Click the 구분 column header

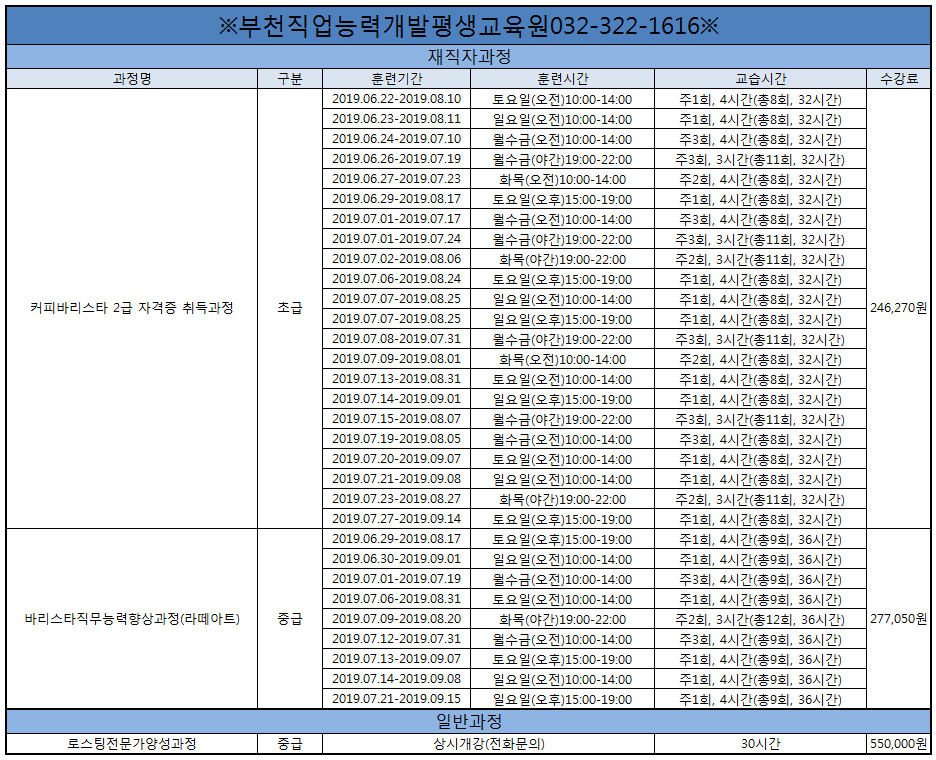point(289,79)
